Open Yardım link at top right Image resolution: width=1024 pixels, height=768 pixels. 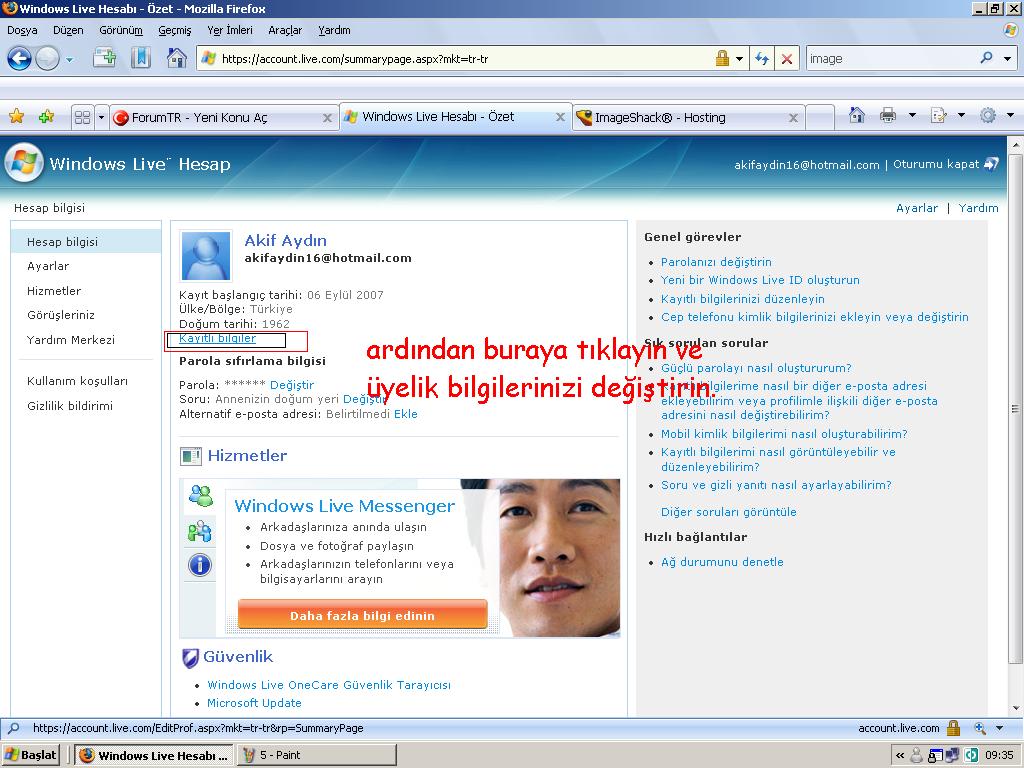point(978,208)
